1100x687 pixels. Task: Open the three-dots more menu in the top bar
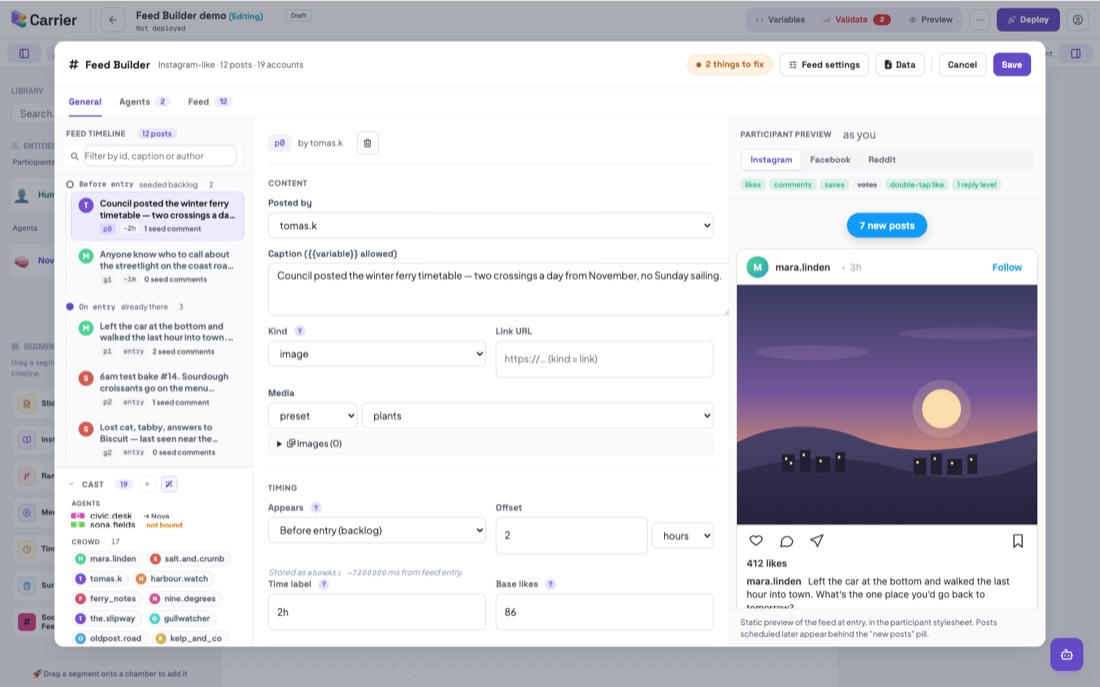pyautogui.click(x=979, y=20)
